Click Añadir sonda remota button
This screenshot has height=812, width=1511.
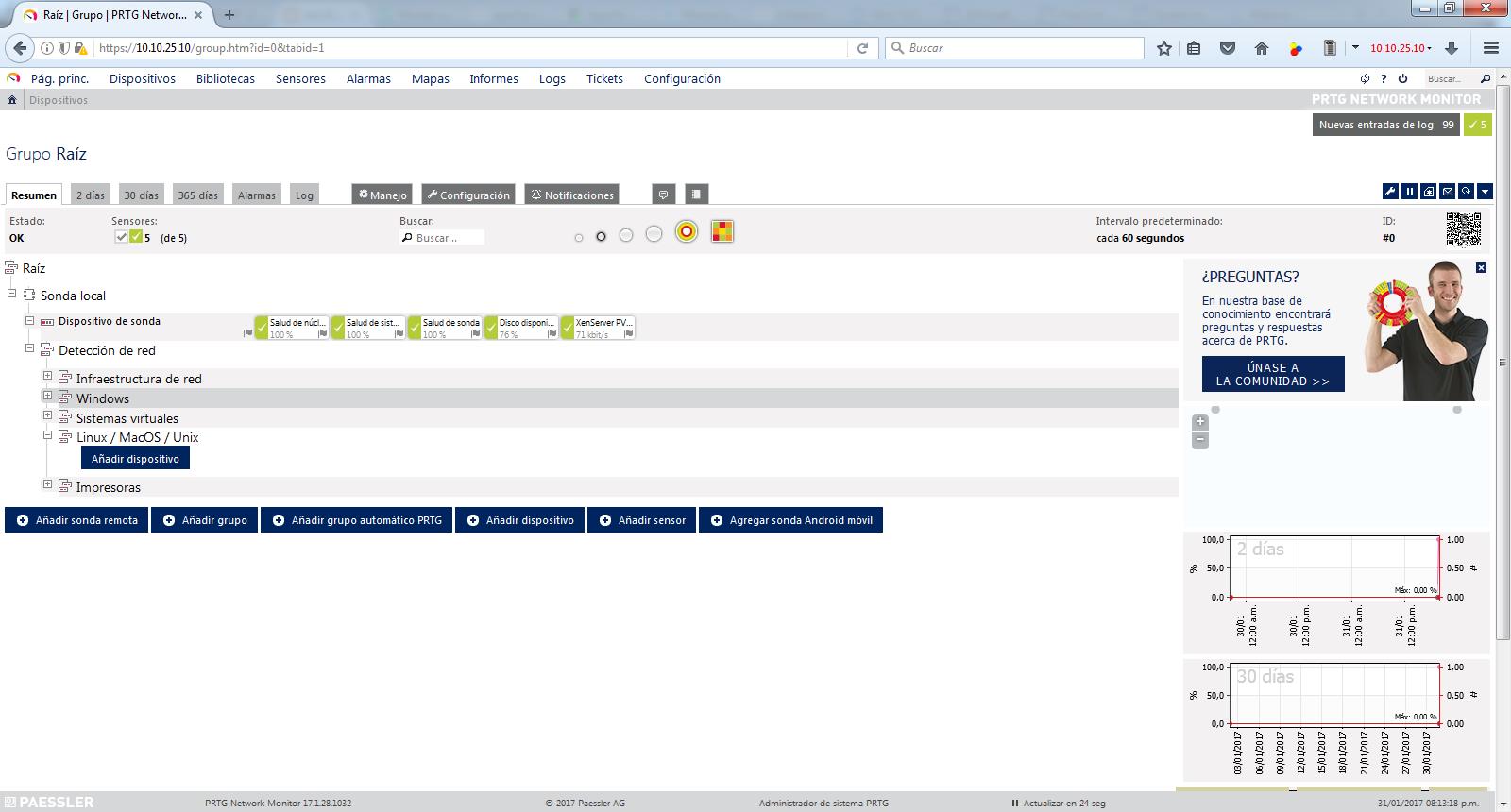tap(76, 520)
